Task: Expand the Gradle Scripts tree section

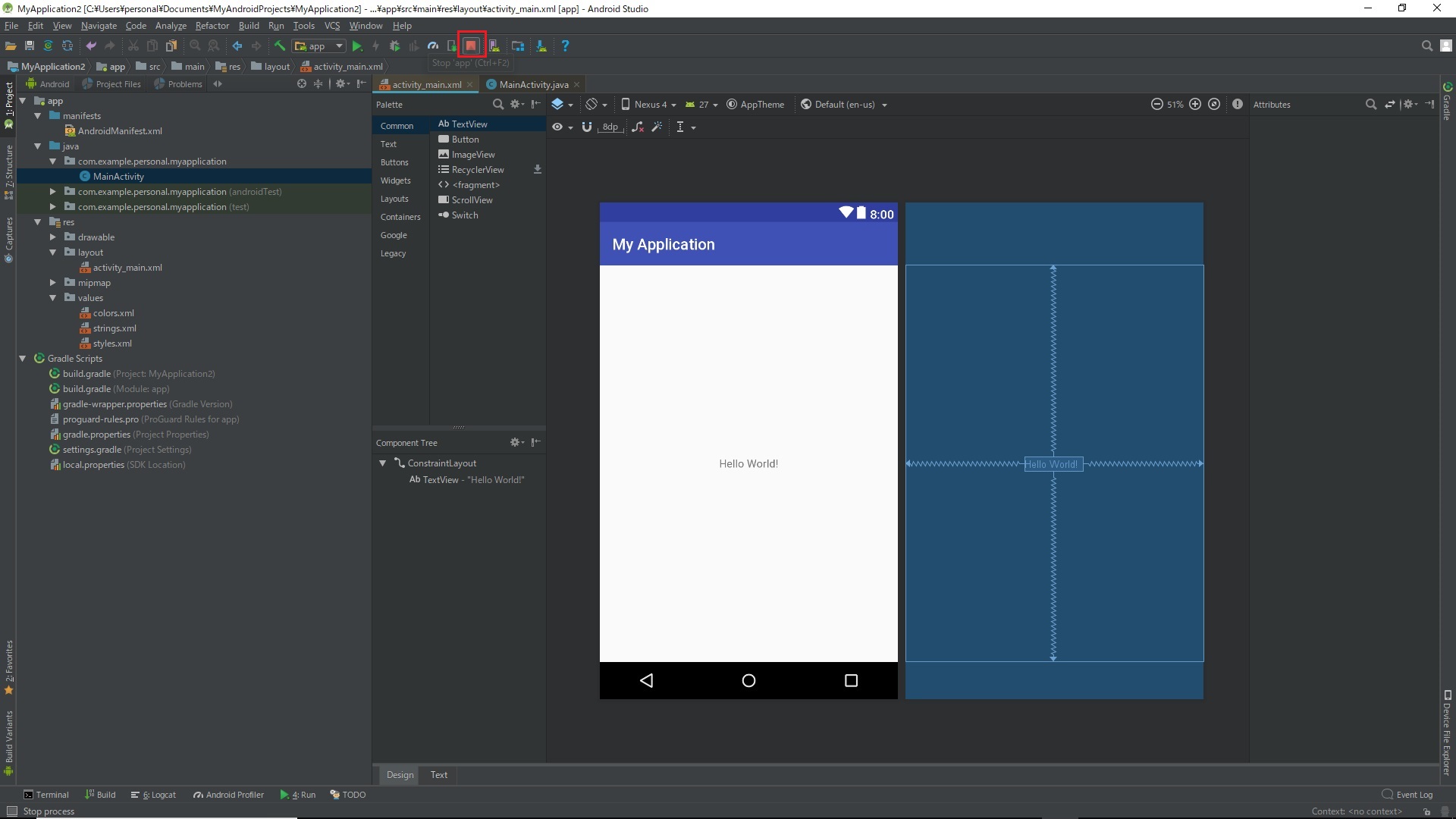Action: tap(22, 358)
